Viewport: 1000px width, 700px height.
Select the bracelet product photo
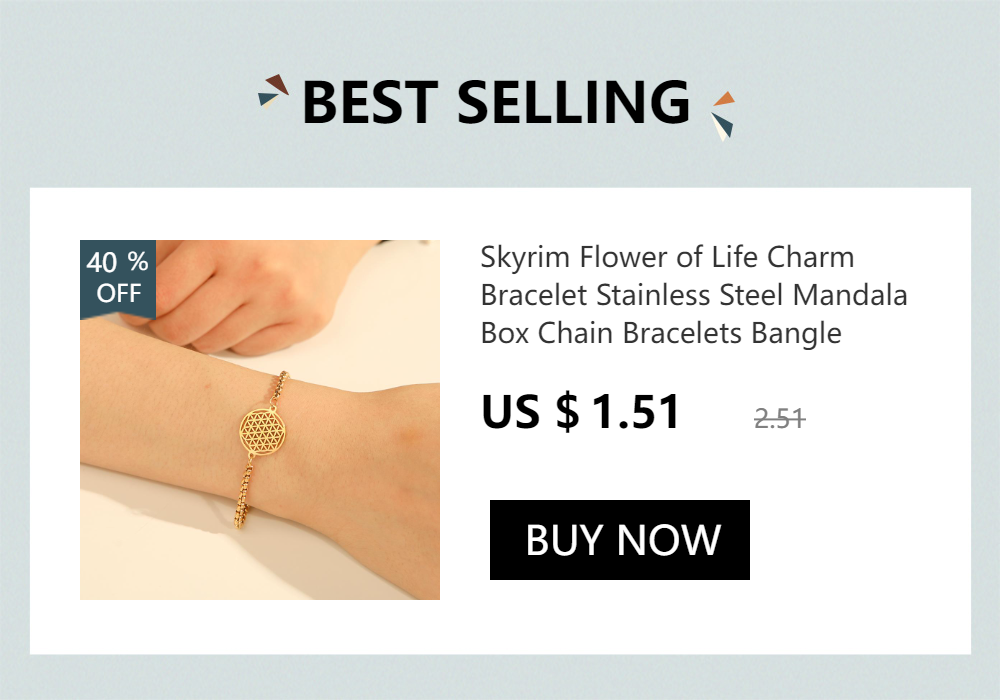pos(260,419)
